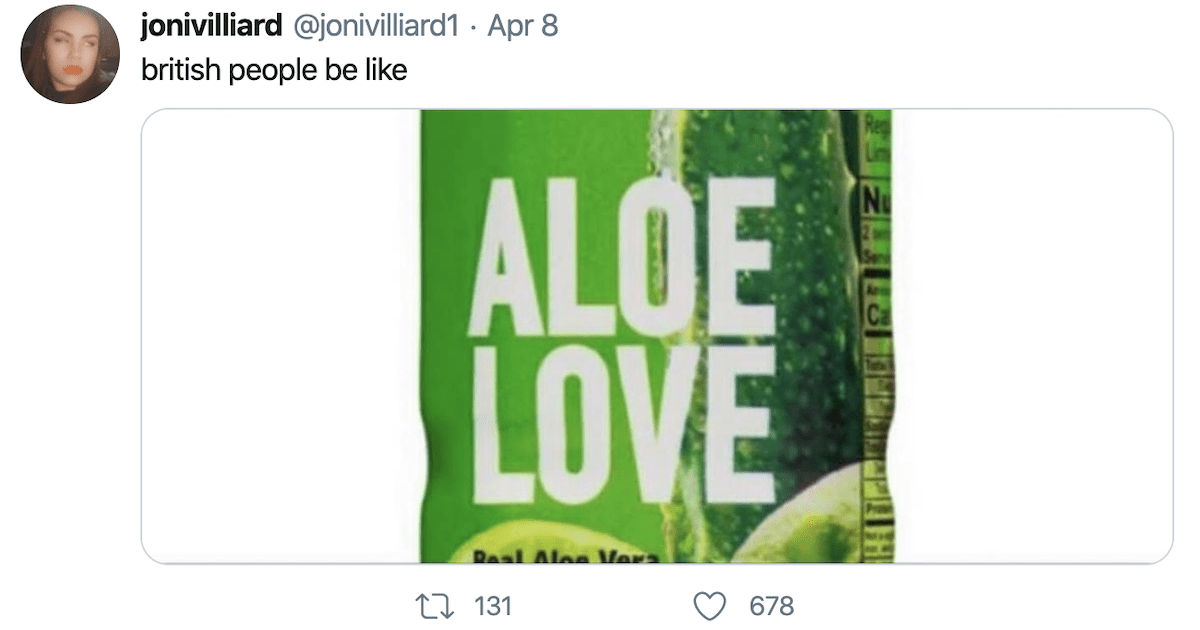Click the tweet text "british people be like"
Viewport: 1200px width, 630px height.
coord(274,71)
